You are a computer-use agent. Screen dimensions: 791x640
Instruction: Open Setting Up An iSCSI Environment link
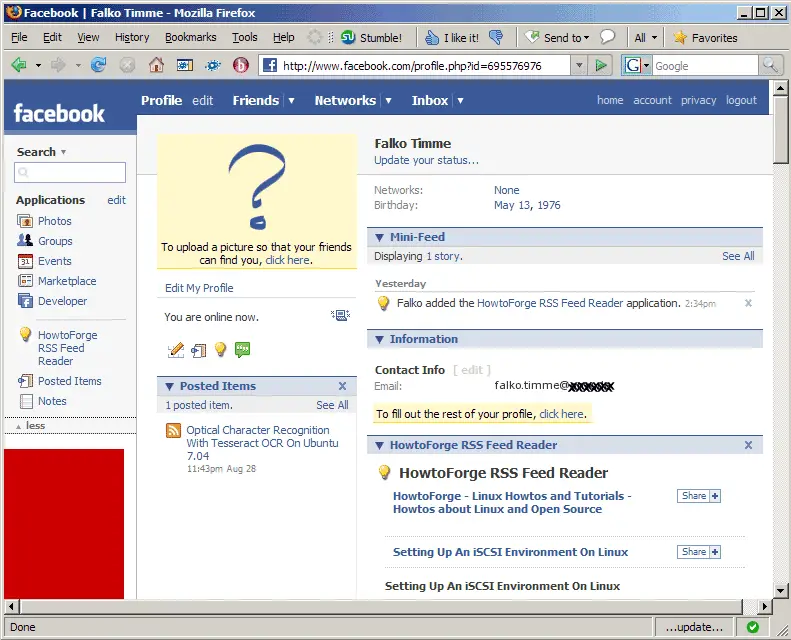point(510,552)
